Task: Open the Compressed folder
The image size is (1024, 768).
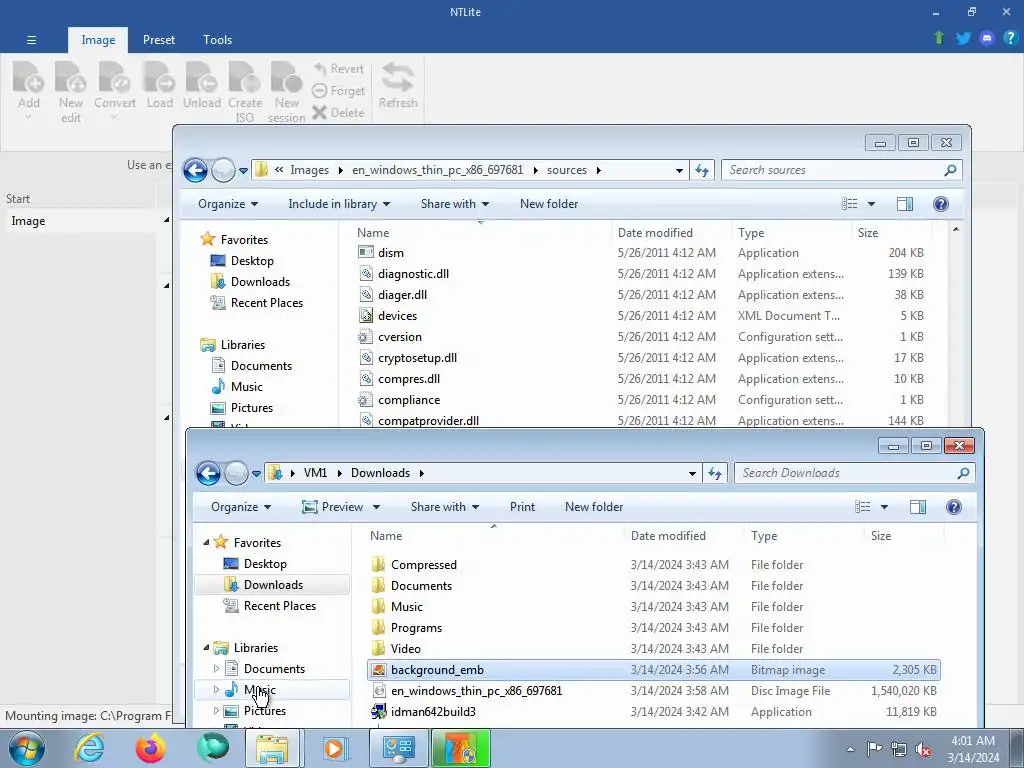Action: pos(424,565)
